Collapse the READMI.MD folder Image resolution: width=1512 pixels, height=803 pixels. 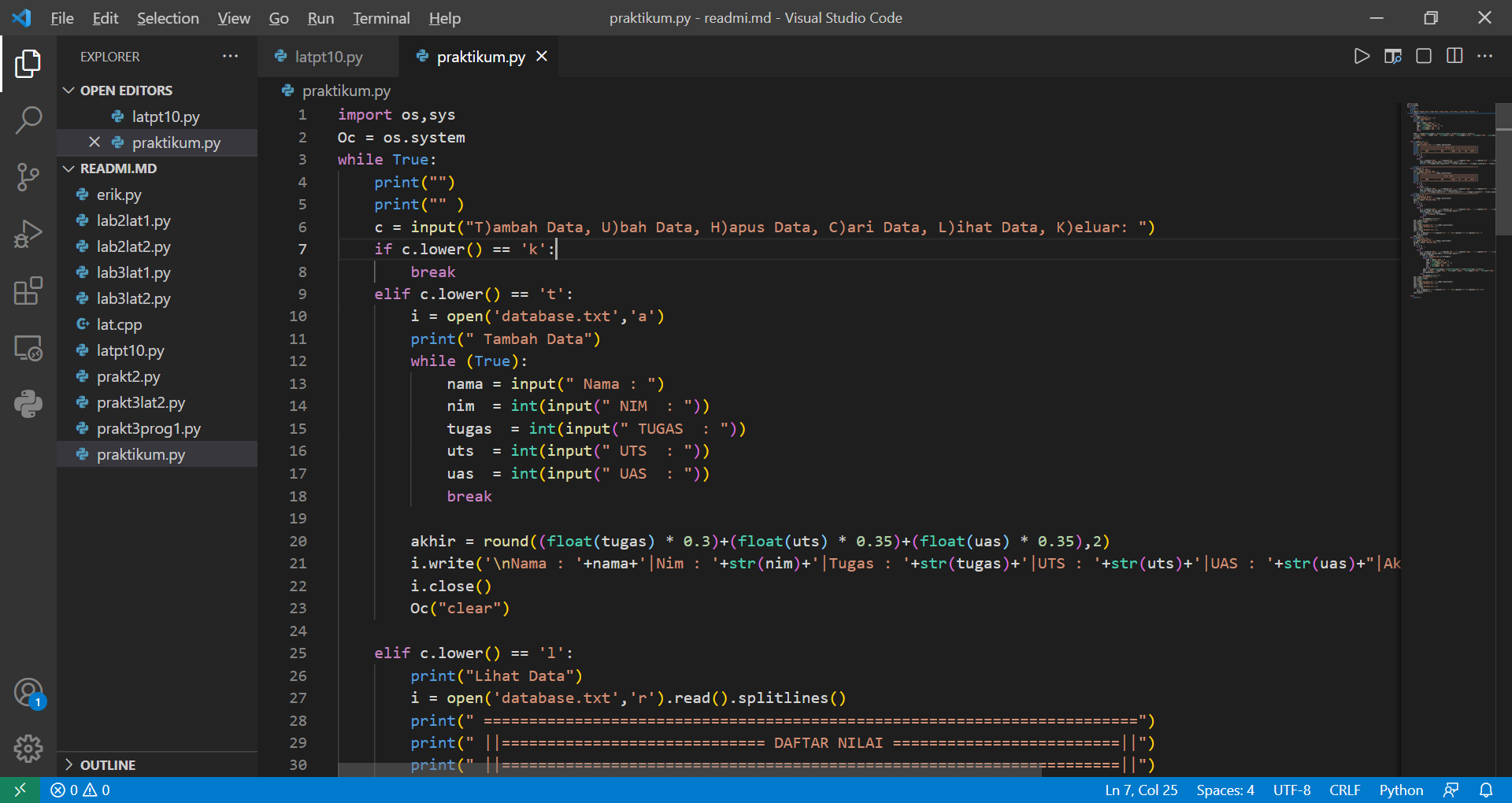[x=69, y=168]
